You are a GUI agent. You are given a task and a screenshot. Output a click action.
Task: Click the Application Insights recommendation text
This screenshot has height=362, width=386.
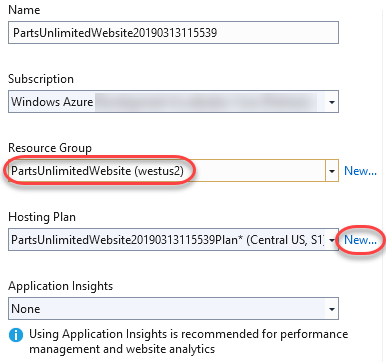coord(189,341)
